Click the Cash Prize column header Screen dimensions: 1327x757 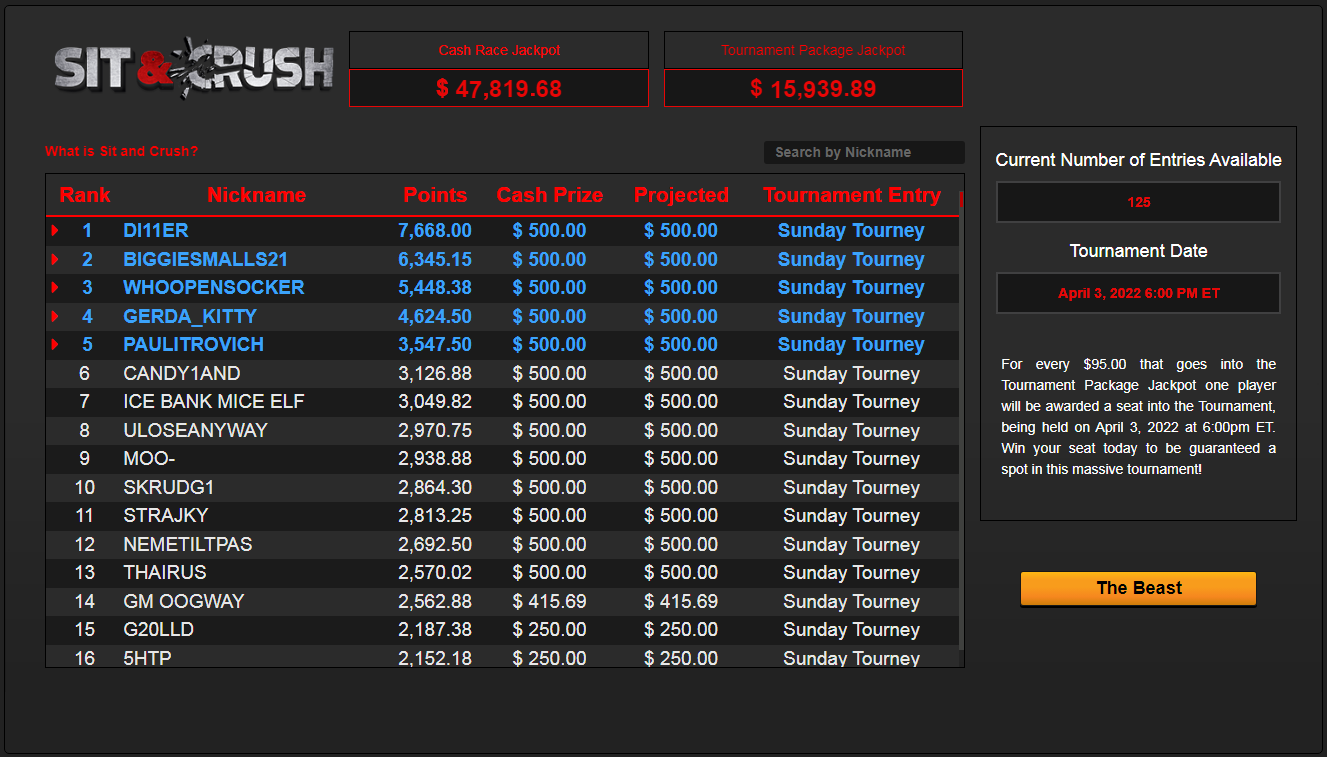coord(550,195)
